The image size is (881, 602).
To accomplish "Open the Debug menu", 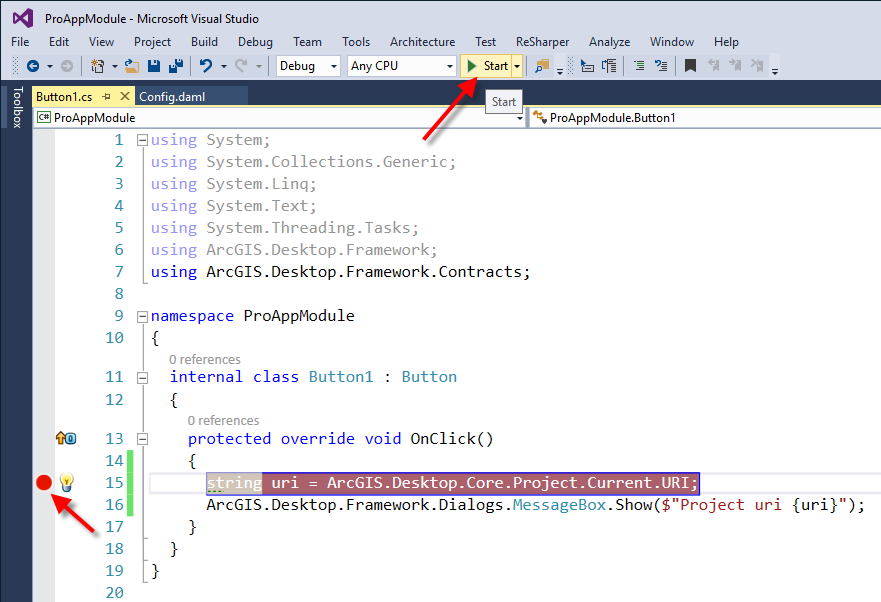I will tap(255, 42).
